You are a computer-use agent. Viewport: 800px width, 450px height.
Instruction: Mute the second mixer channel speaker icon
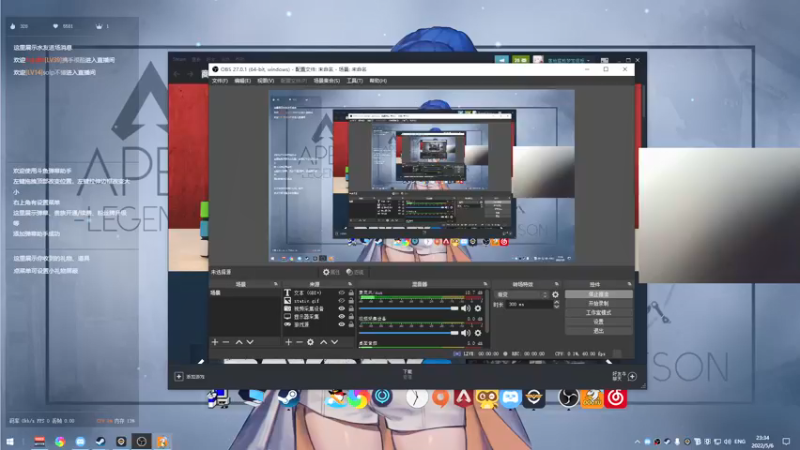tap(465, 333)
